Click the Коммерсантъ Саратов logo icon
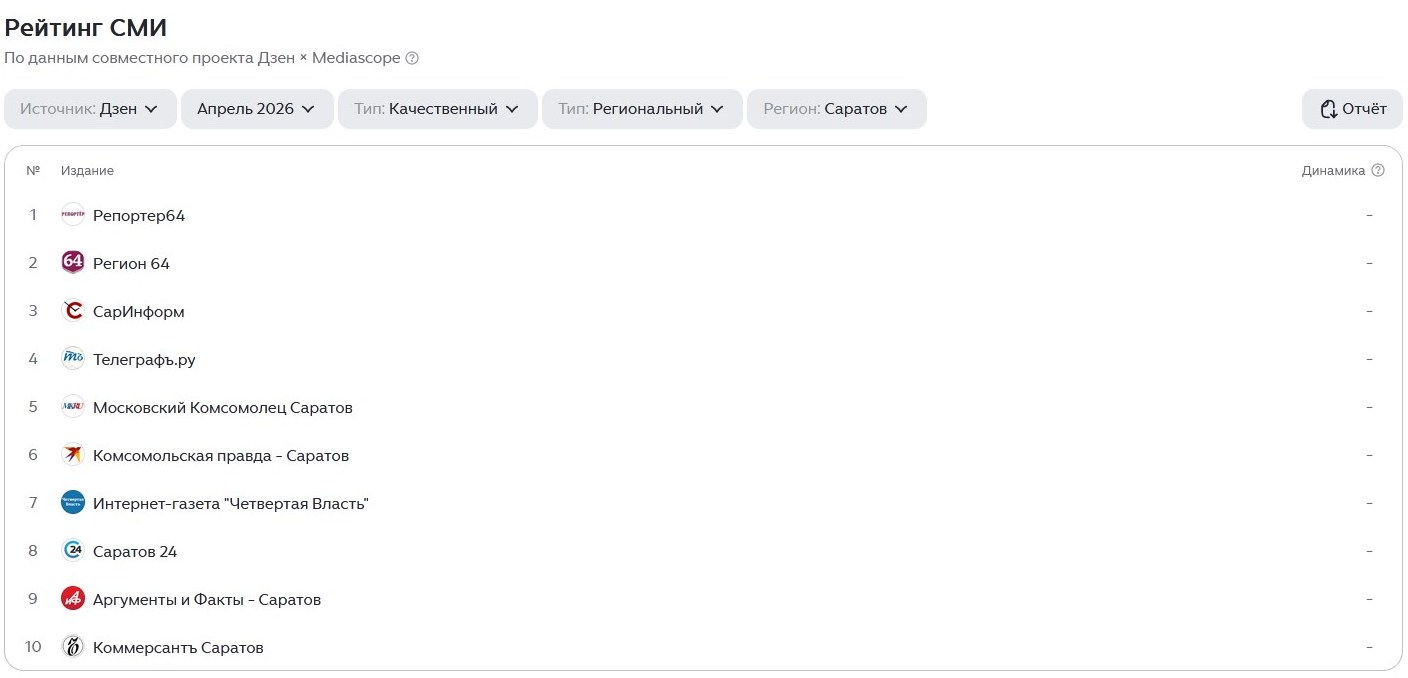Screen dimensions: 1408x678 (x=73, y=647)
